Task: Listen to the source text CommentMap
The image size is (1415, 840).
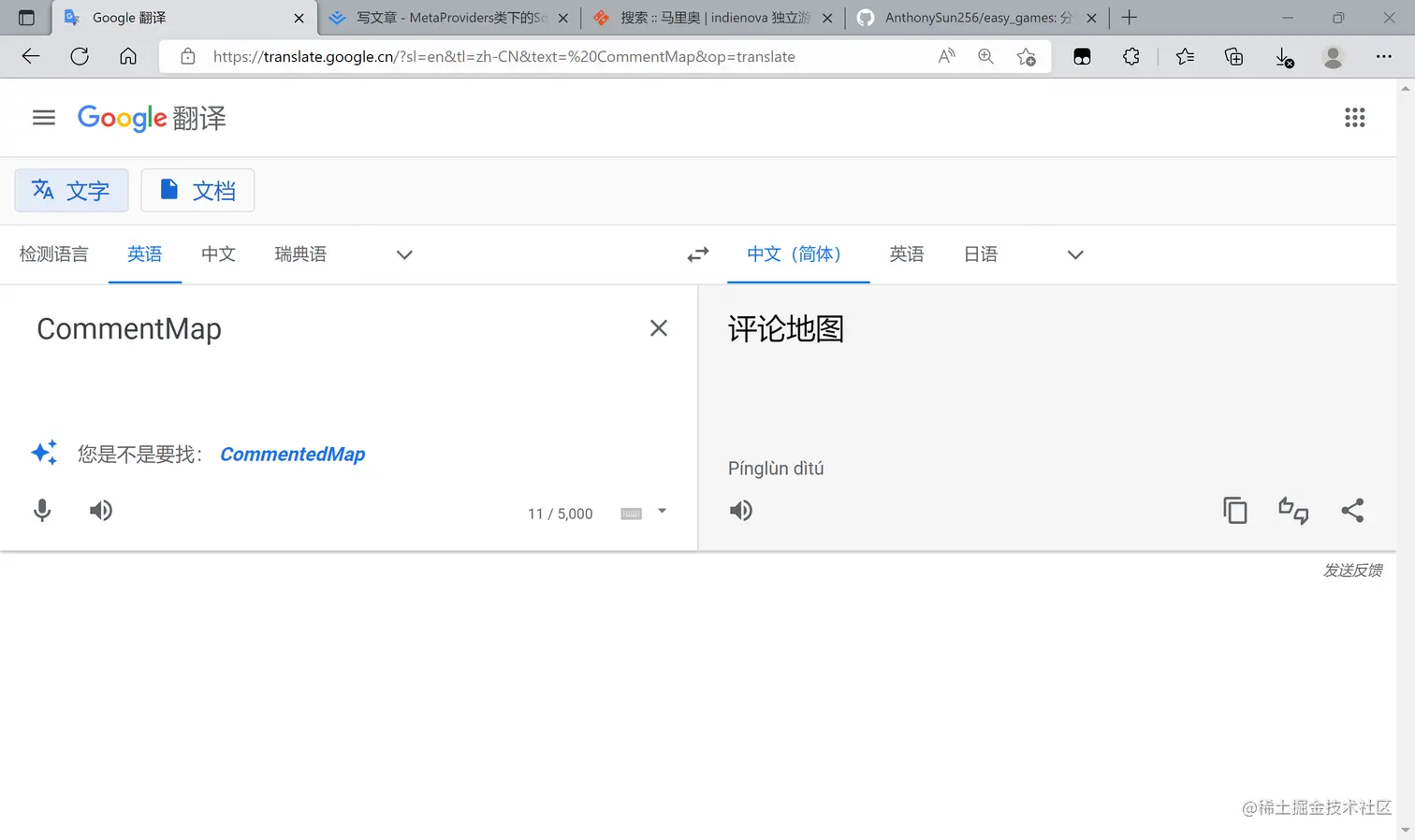Action: point(101,511)
